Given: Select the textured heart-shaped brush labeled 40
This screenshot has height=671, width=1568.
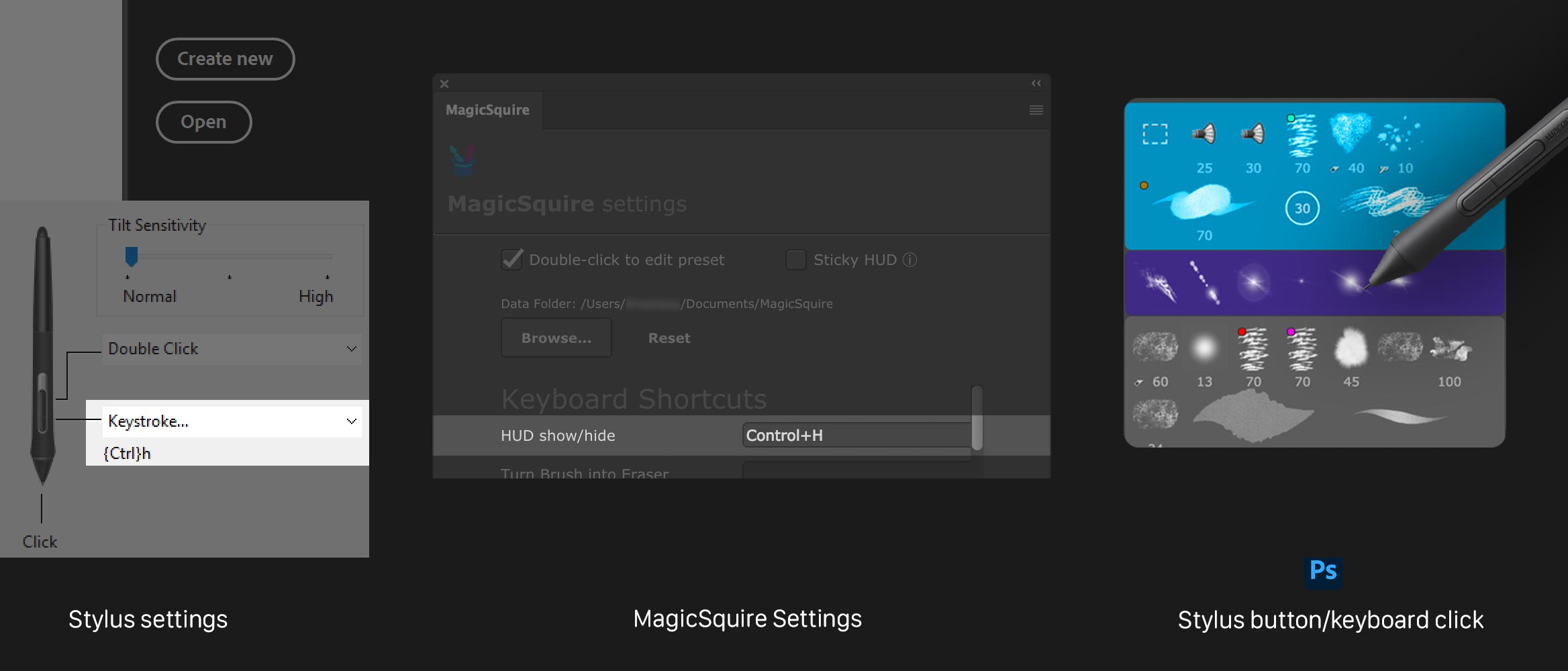Looking at the screenshot, I should (x=1351, y=132).
